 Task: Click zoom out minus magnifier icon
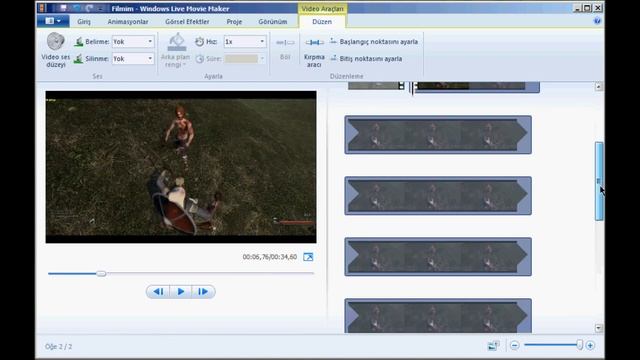point(514,346)
